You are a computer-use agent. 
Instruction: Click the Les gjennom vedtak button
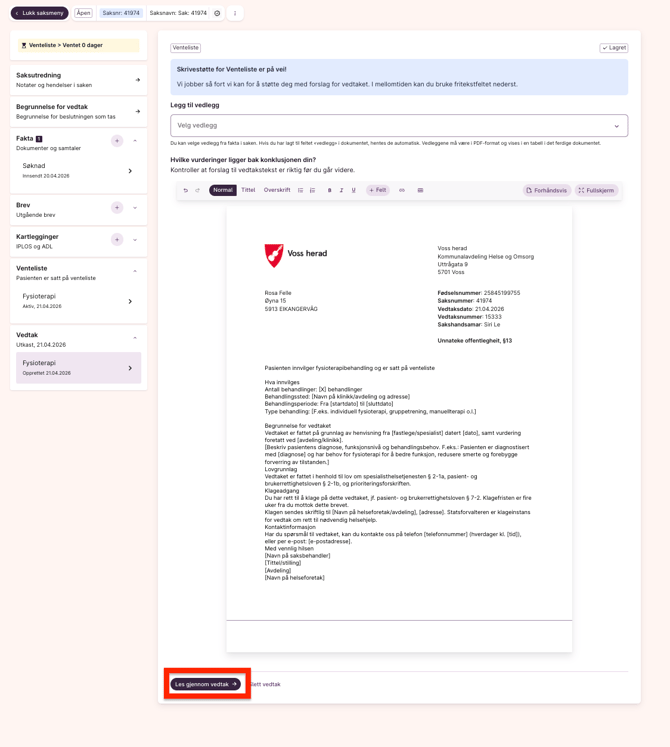coord(206,684)
